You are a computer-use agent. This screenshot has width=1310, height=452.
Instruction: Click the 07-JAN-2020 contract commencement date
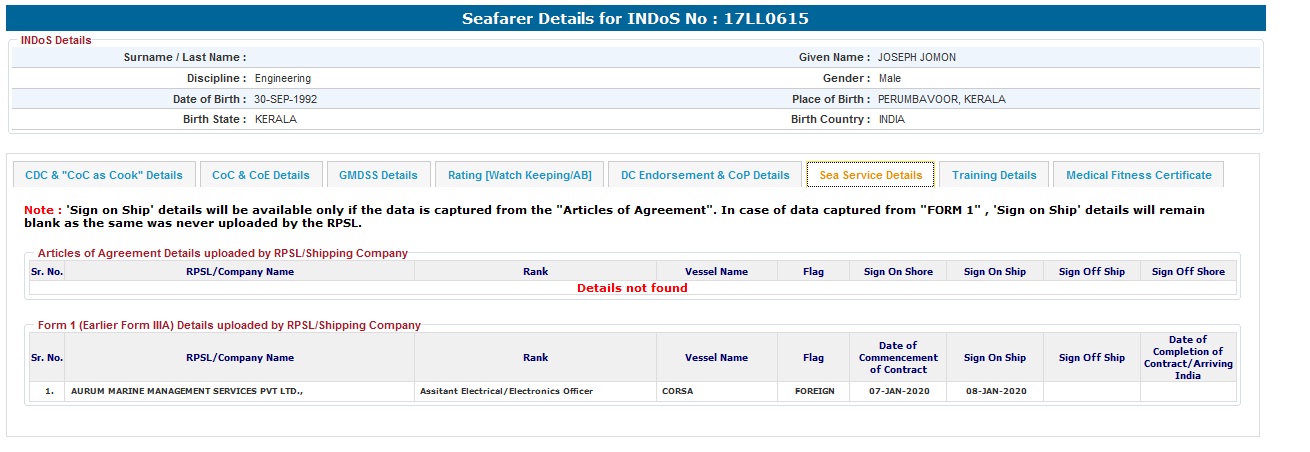point(897,391)
